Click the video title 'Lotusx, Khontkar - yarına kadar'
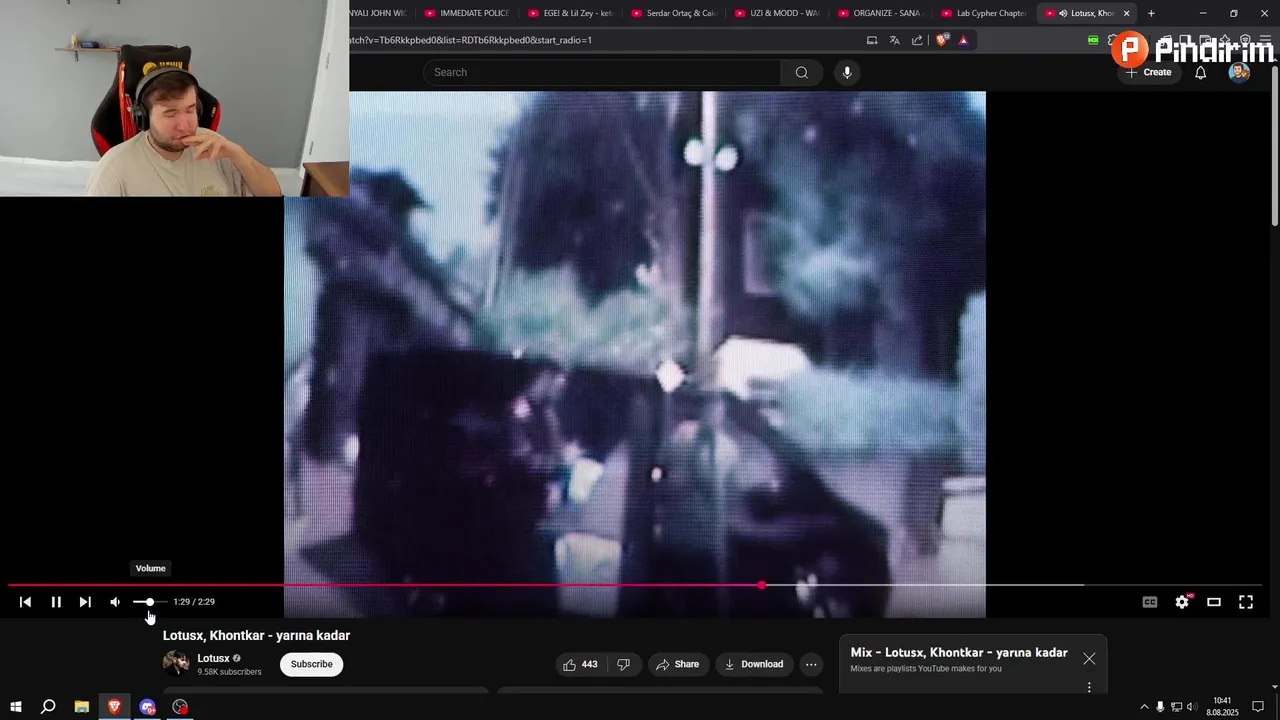The image size is (1280, 720). pos(256,635)
